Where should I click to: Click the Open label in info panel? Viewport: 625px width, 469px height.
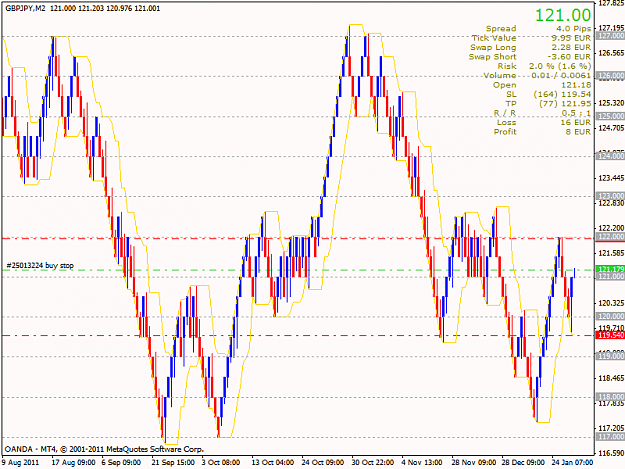[x=505, y=85]
